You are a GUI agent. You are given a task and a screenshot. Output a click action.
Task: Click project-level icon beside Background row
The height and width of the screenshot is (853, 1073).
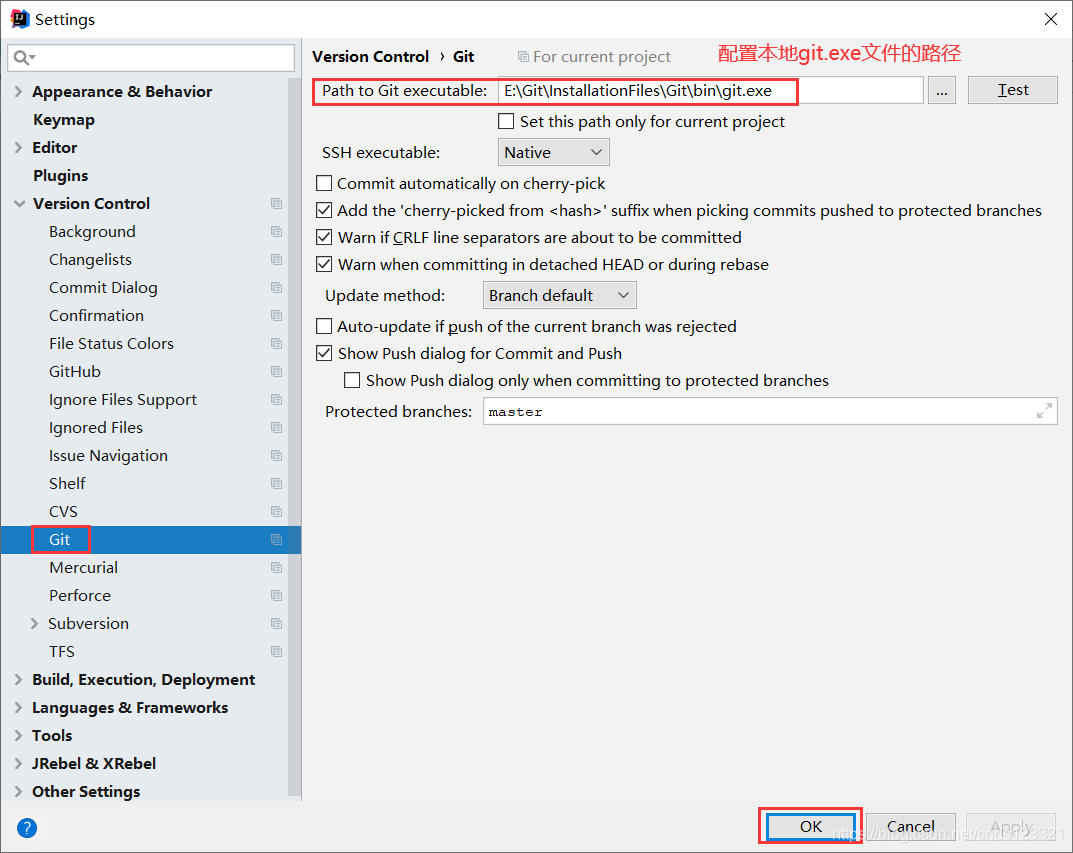[x=276, y=232]
